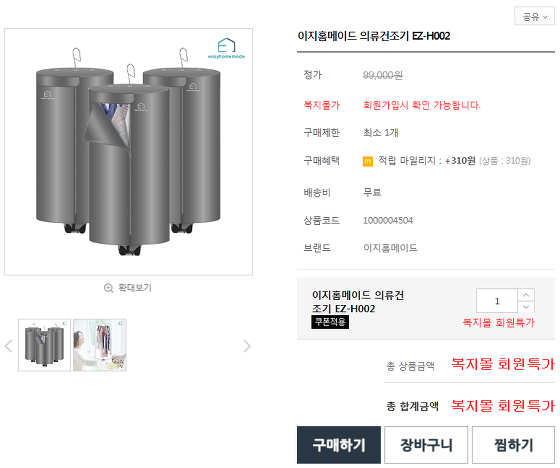
Task: Click the quantity input field
Action: point(497,301)
